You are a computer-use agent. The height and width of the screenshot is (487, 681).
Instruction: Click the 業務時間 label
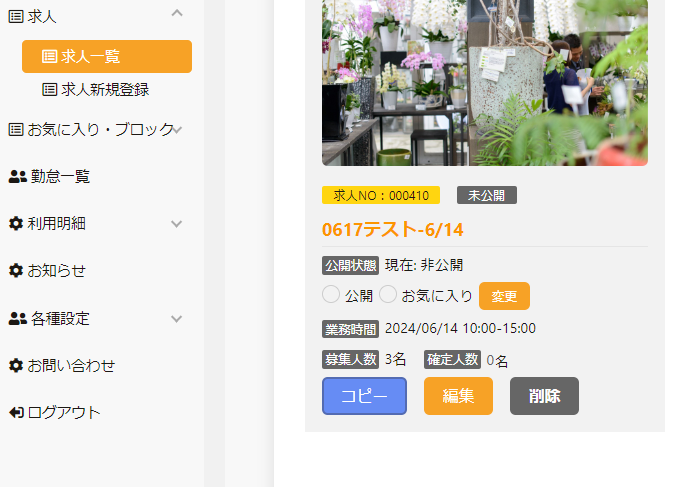pos(350,329)
